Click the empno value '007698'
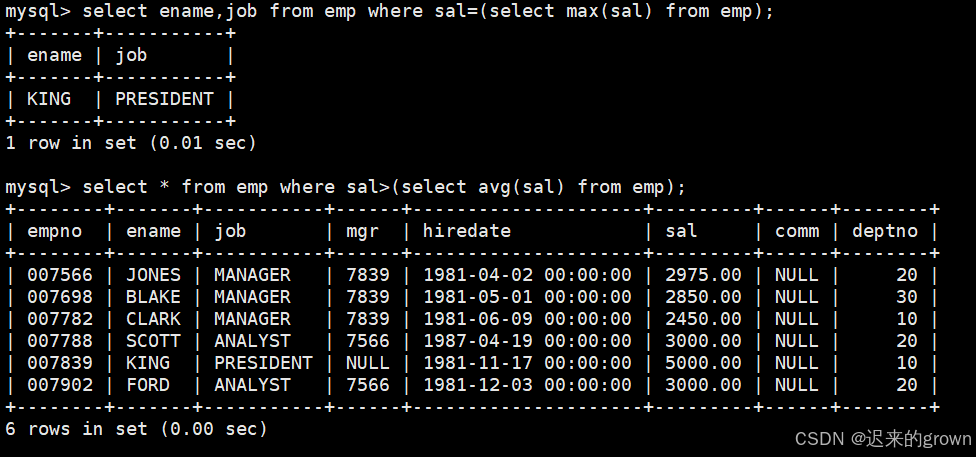976x457 pixels. point(60,297)
